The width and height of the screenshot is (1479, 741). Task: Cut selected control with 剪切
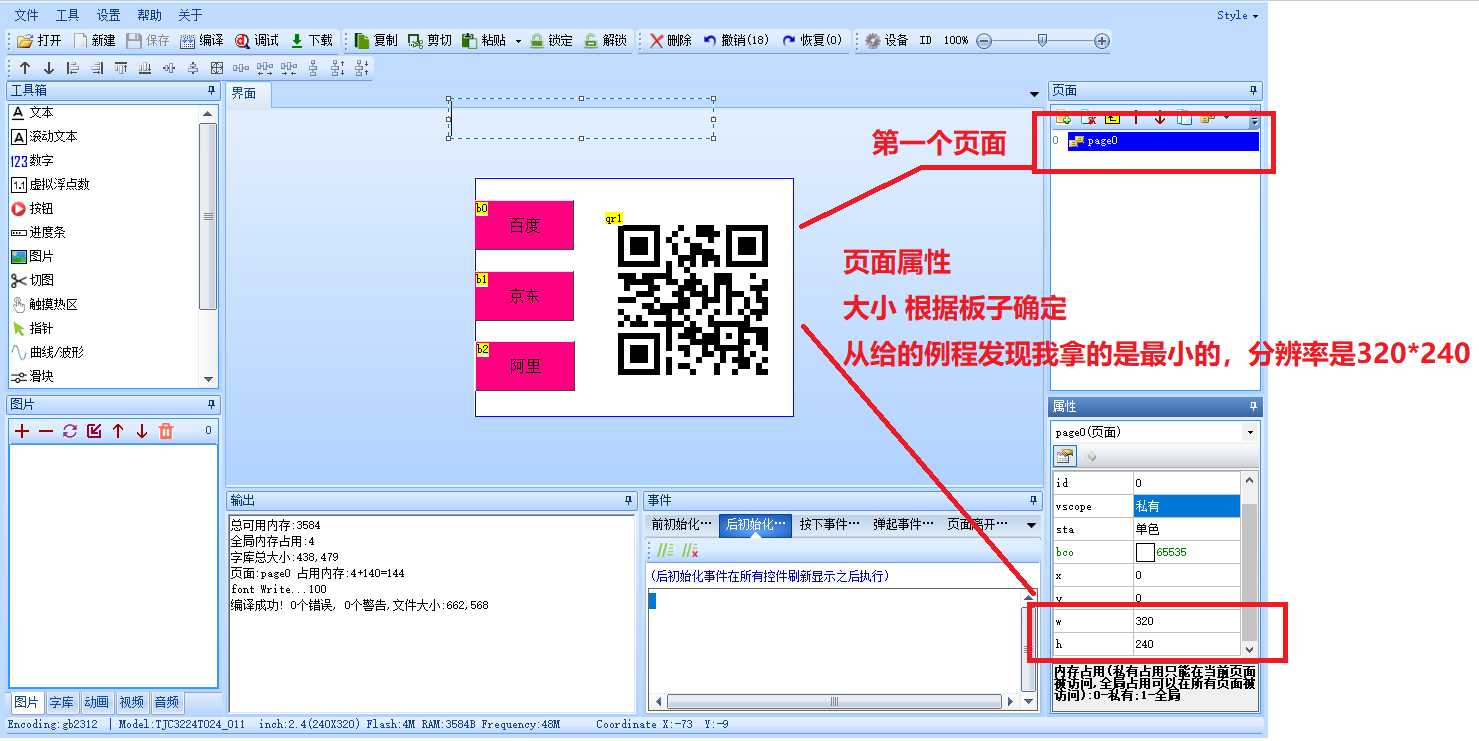click(430, 41)
